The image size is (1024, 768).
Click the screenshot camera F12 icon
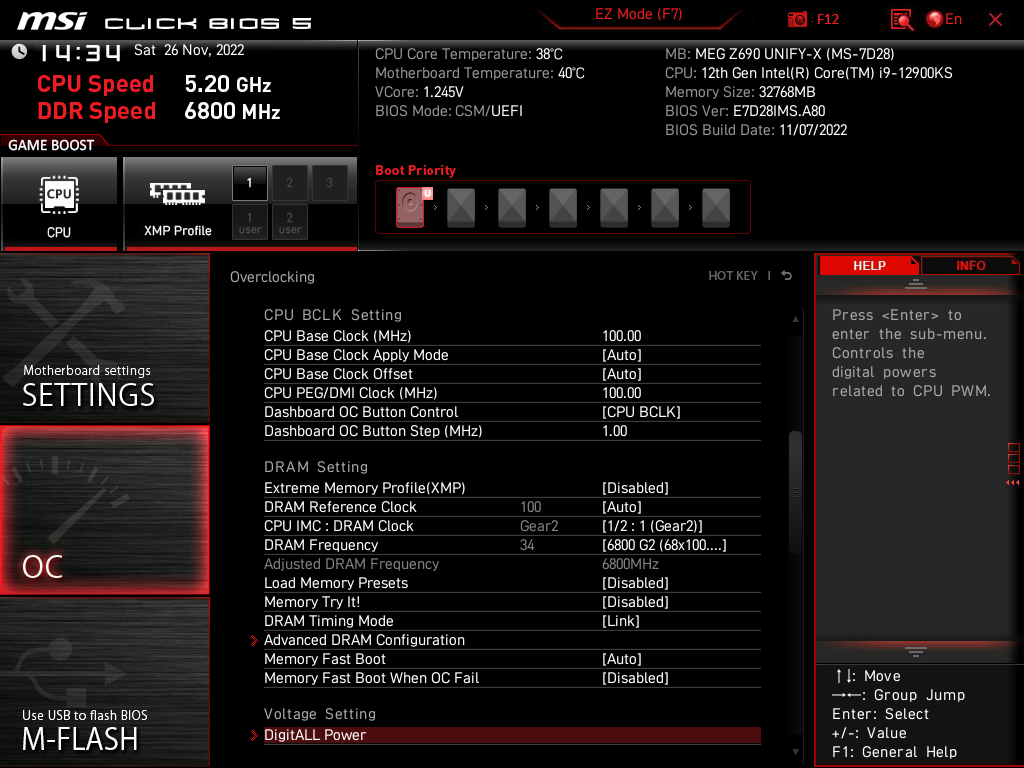click(x=797, y=20)
